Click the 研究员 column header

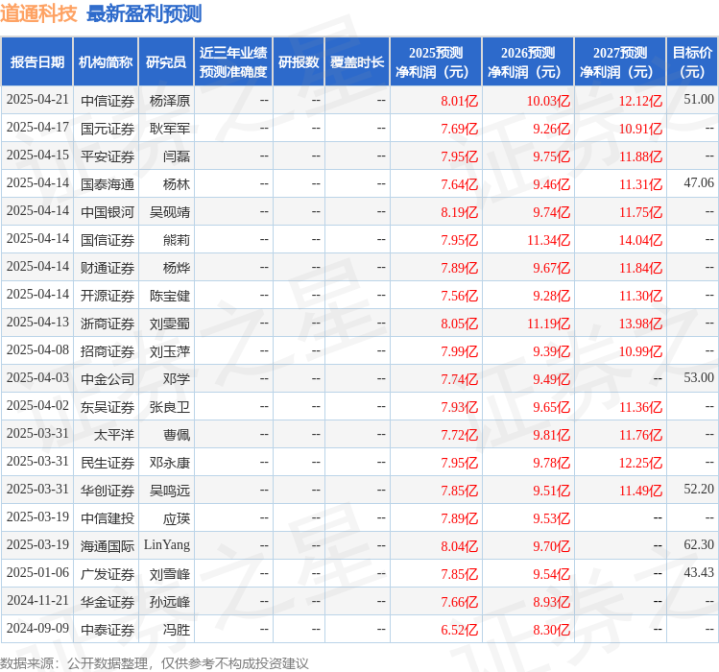(166, 62)
